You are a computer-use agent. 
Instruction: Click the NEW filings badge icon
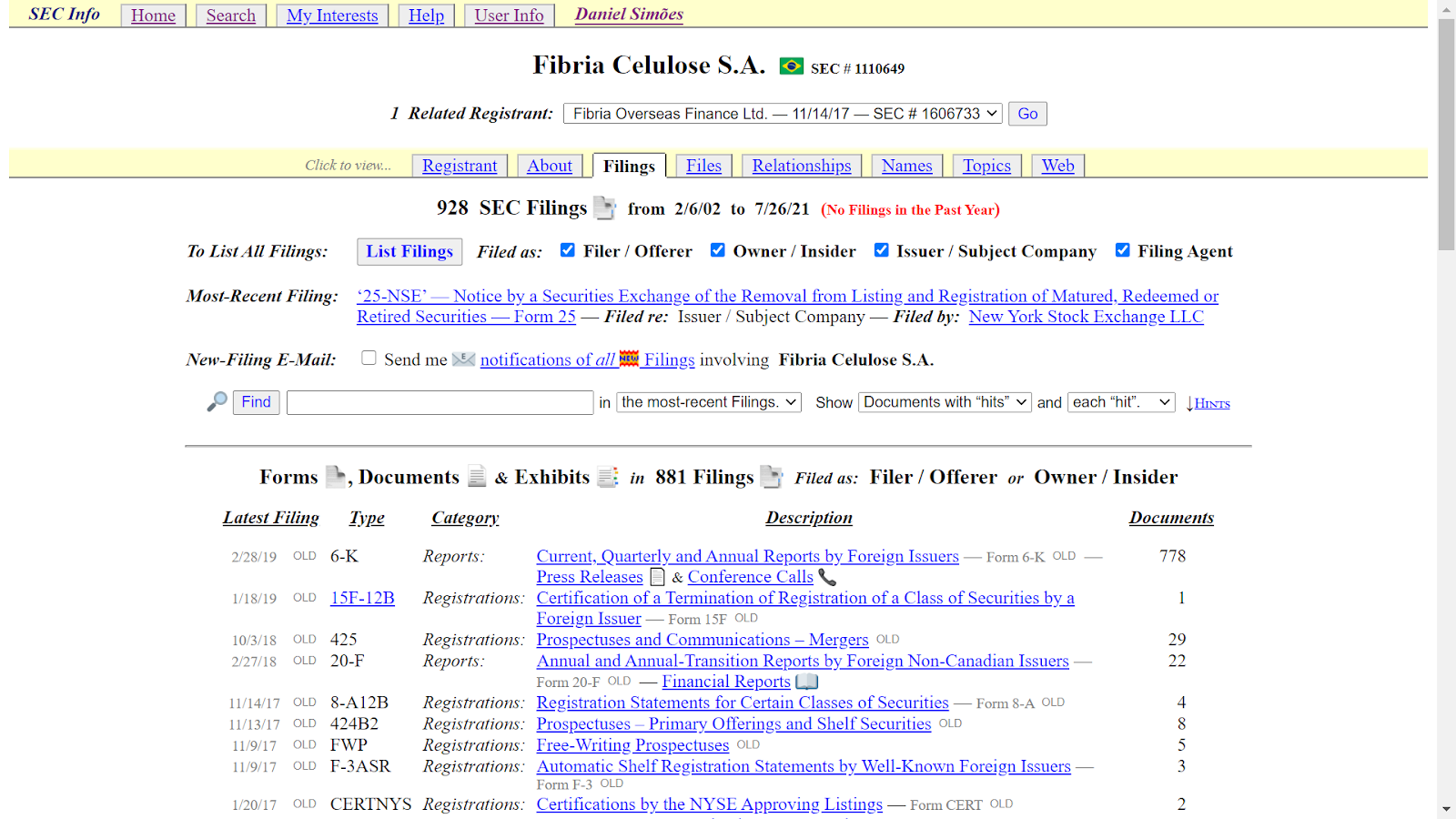coord(629,359)
